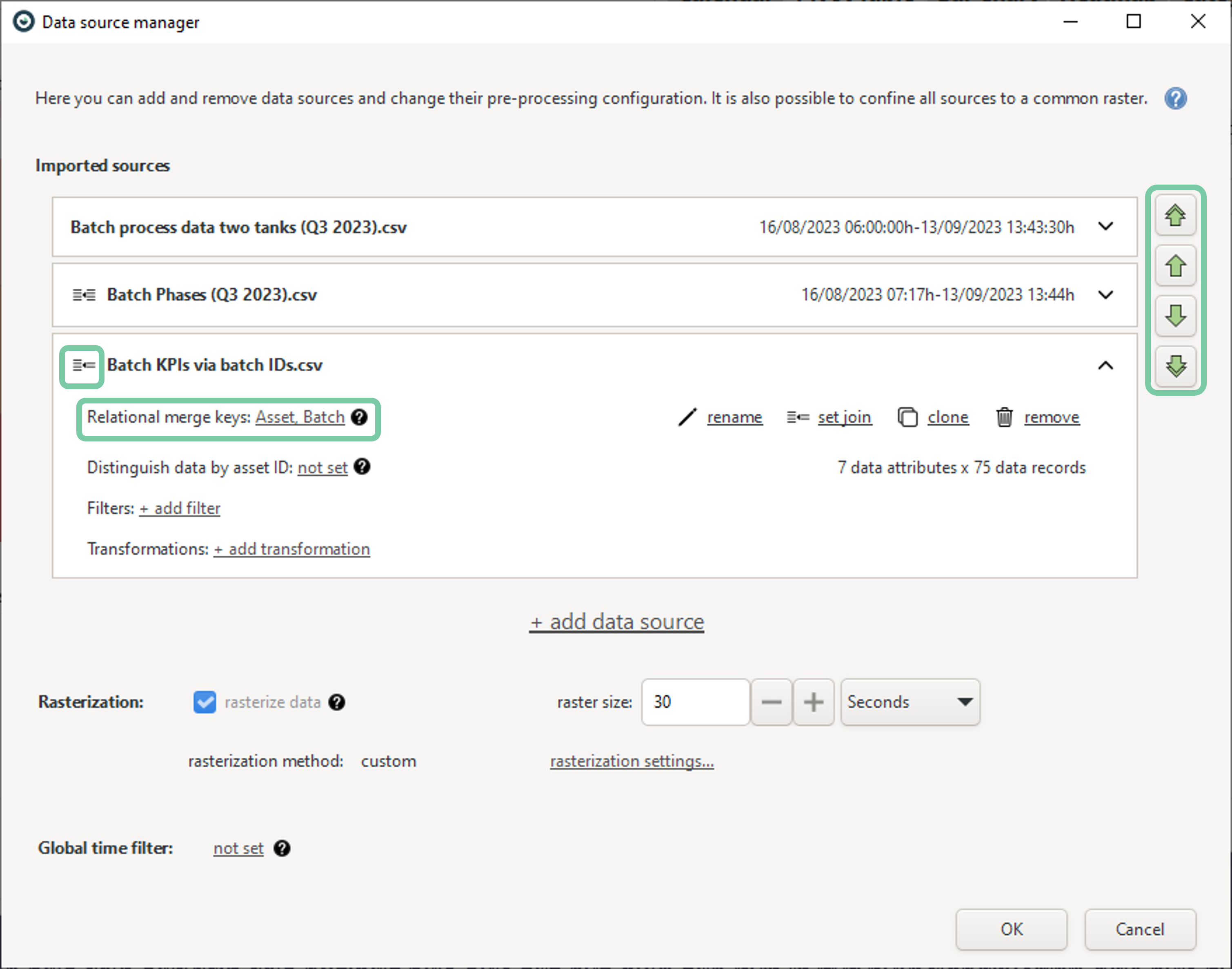Move selected source down one position

[x=1175, y=315]
